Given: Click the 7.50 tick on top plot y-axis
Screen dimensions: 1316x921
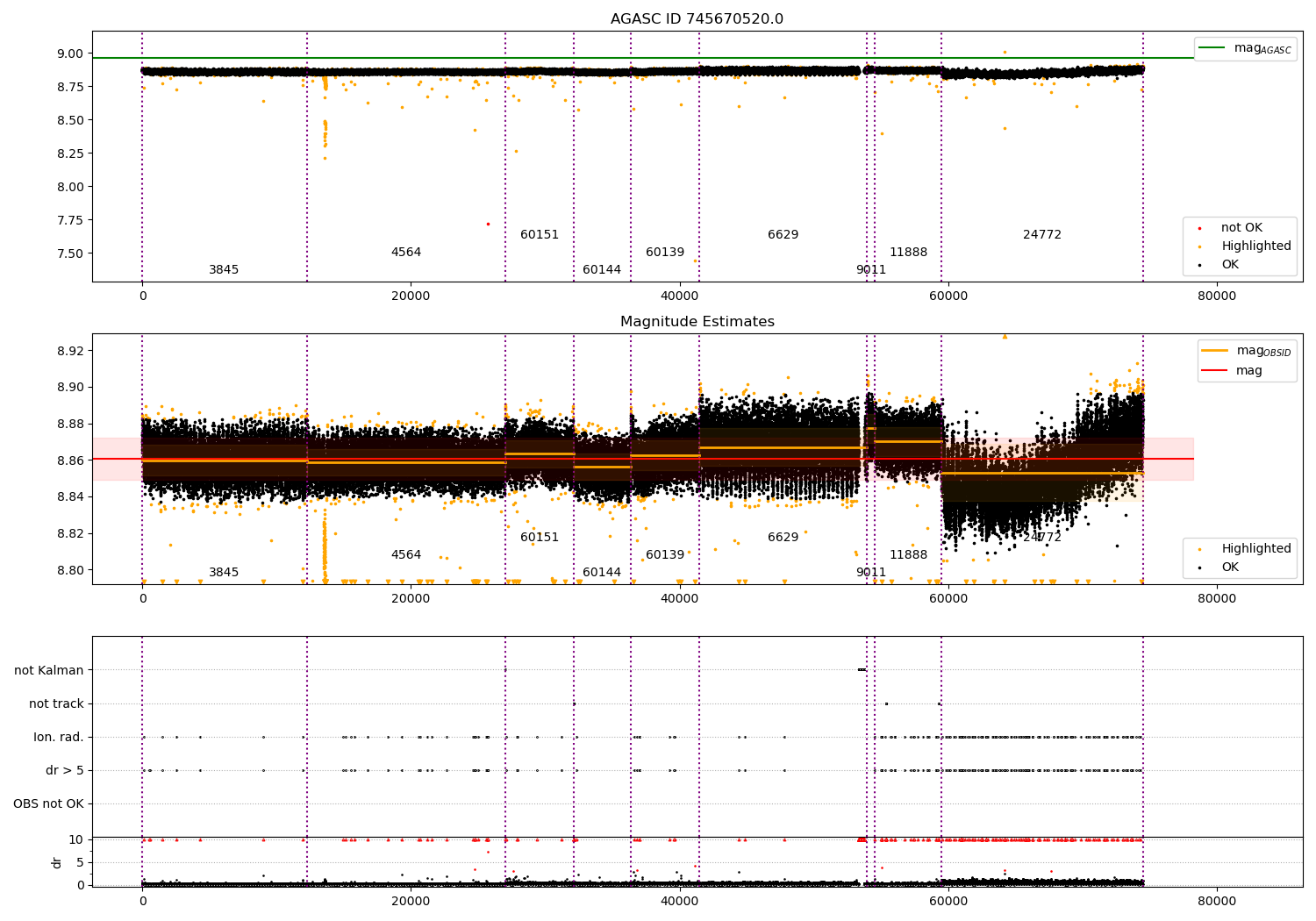Looking at the screenshot, I should point(70,253).
